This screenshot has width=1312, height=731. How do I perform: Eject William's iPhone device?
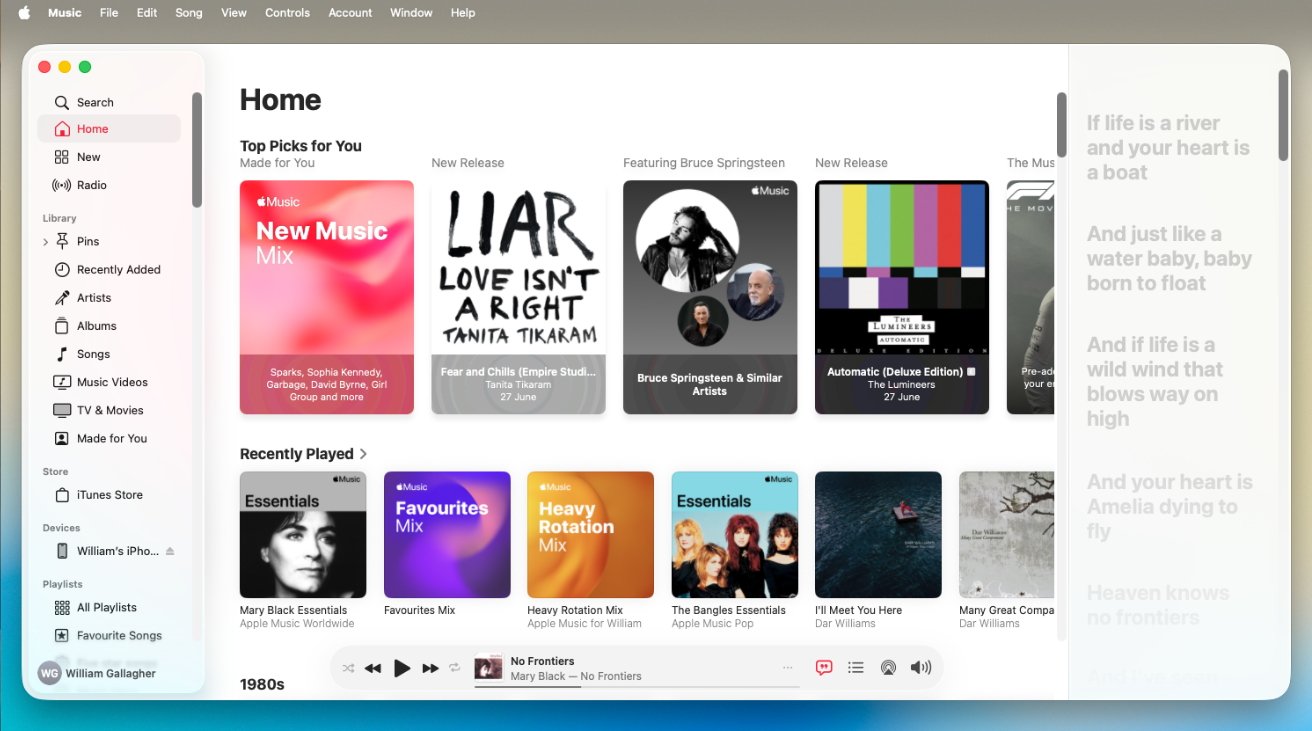point(170,551)
